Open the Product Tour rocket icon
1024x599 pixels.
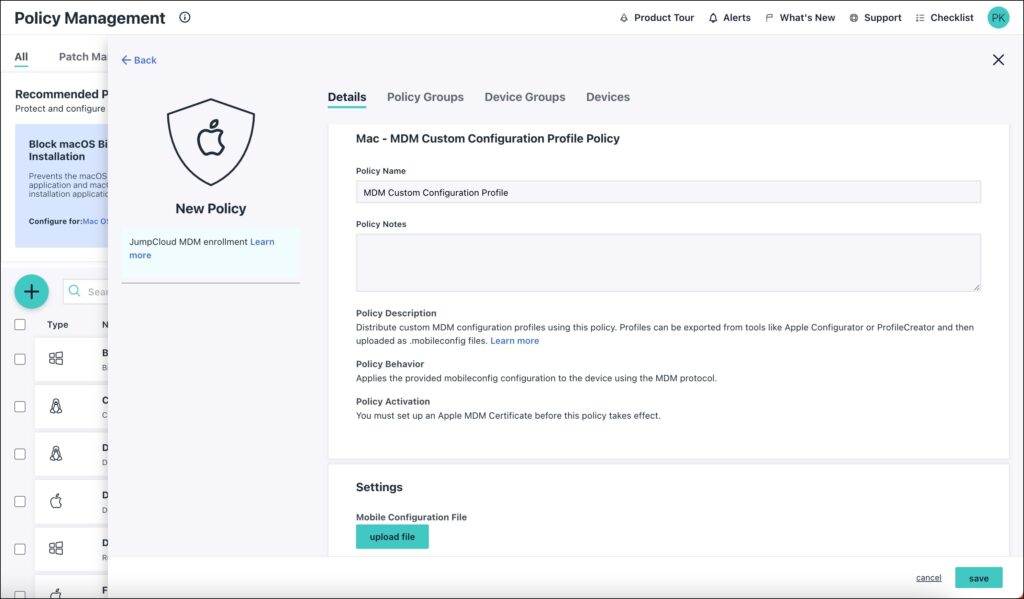pyautogui.click(x=624, y=18)
